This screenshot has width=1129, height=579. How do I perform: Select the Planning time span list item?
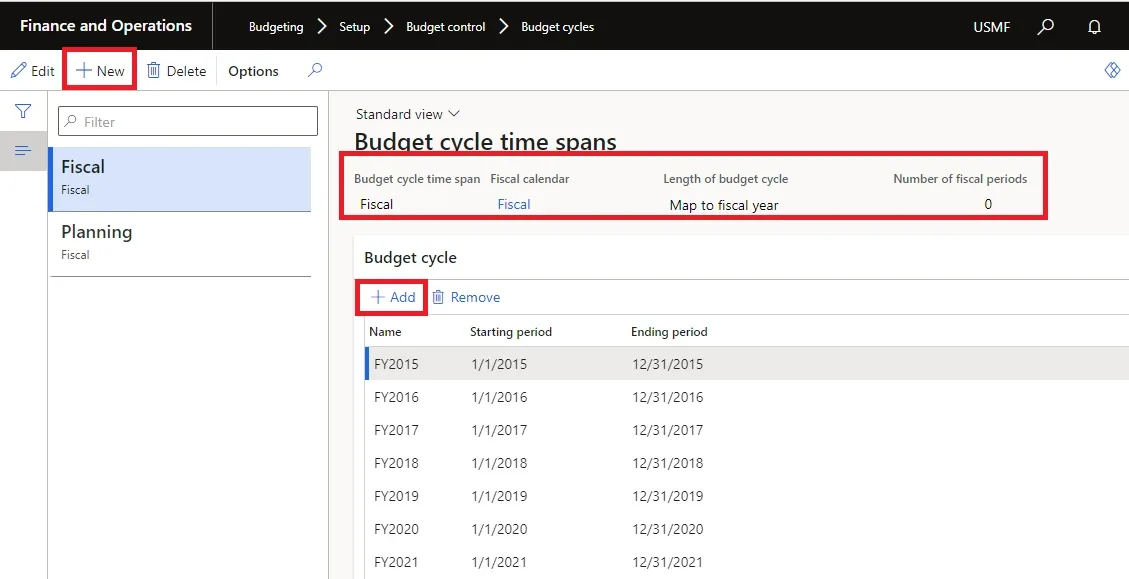(180, 243)
